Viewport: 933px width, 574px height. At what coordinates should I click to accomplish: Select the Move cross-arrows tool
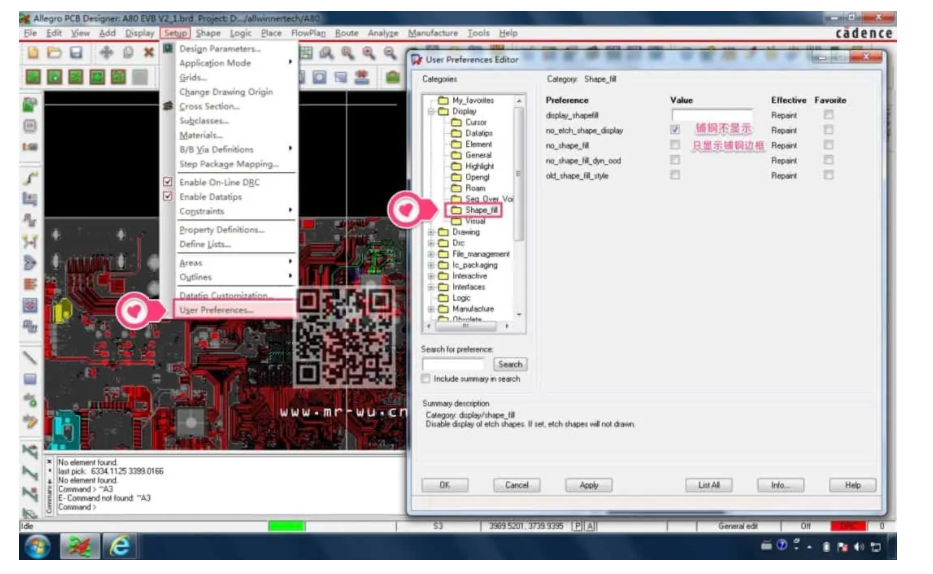point(106,52)
